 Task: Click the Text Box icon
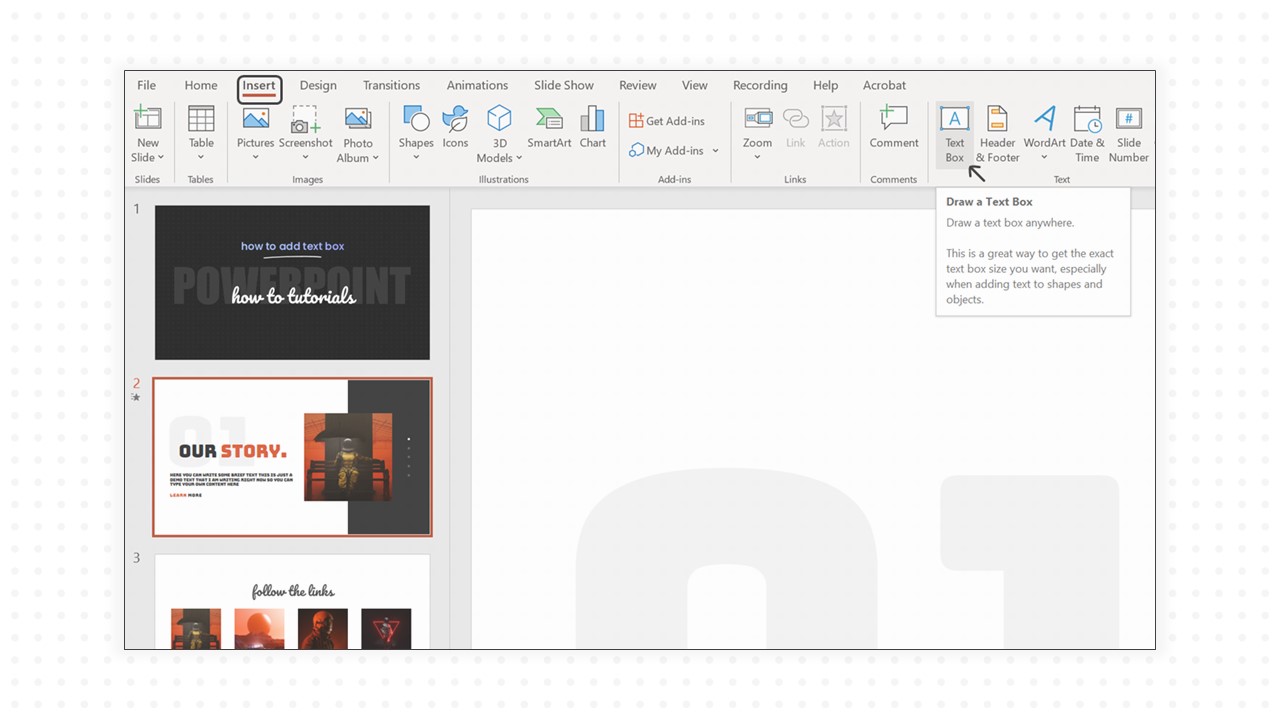pyautogui.click(x=954, y=119)
